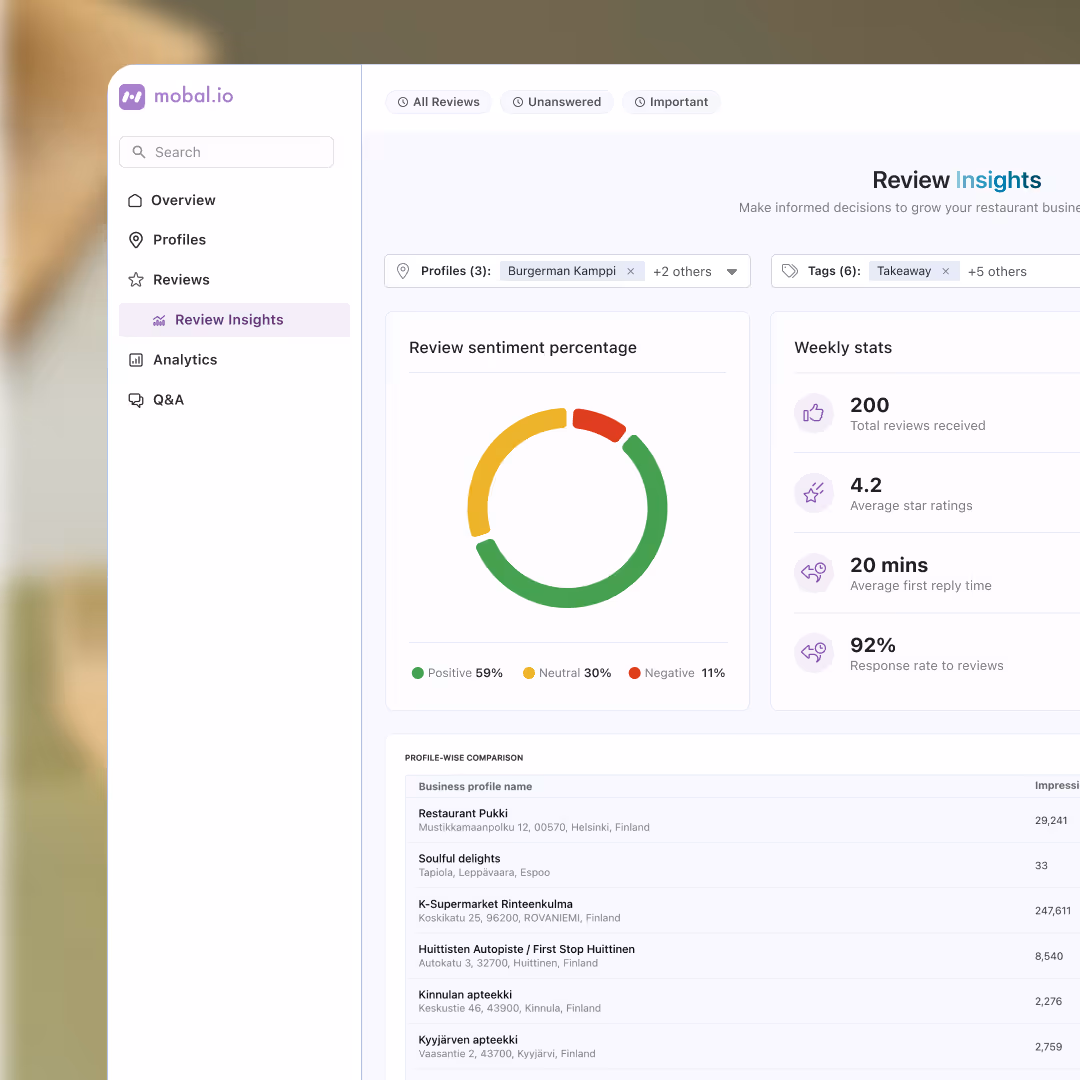Select the Unanswered filter chip

[x=557, y=102]
